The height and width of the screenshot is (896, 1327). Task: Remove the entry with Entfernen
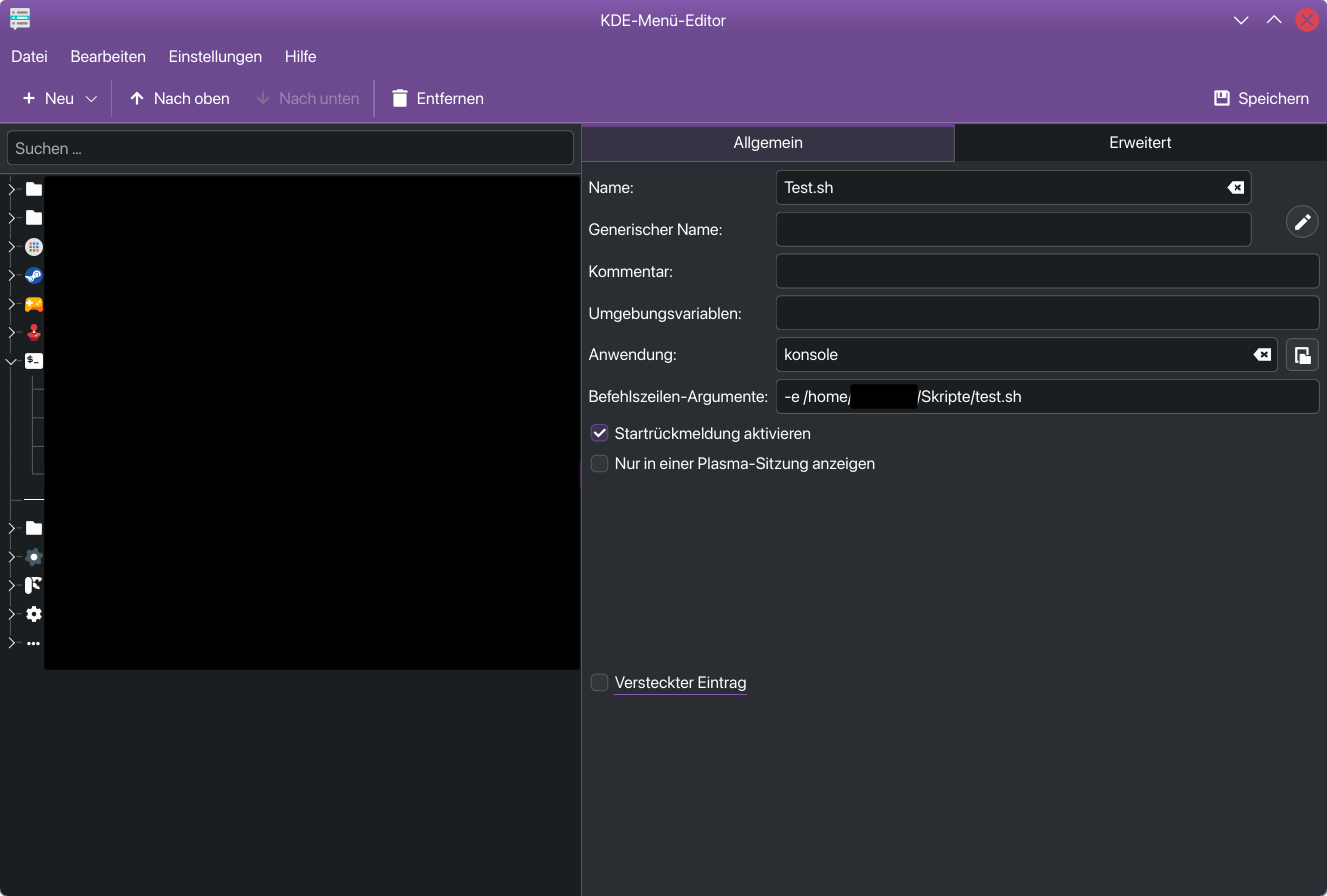point(438,98)
